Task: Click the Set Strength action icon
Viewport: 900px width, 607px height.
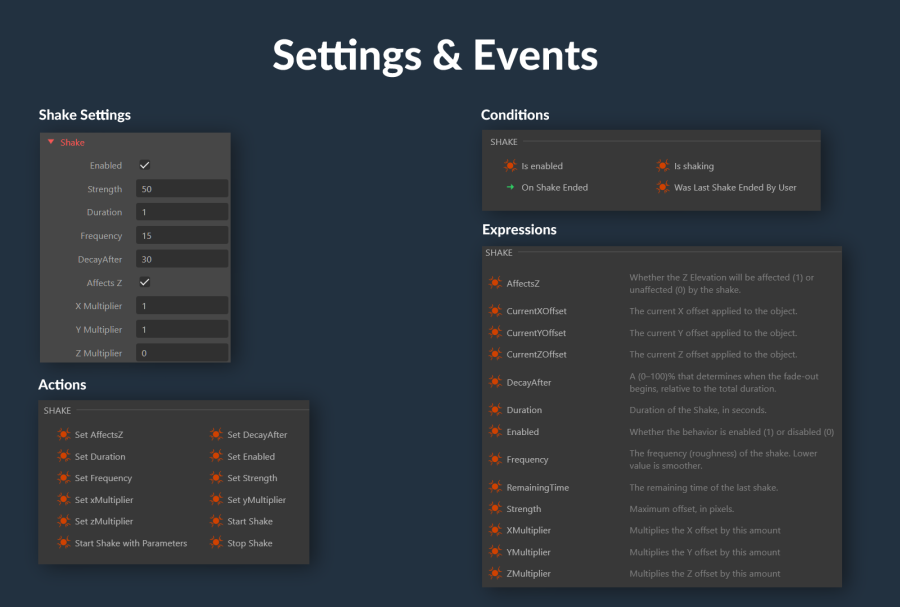Action: (x=216, y=477)
